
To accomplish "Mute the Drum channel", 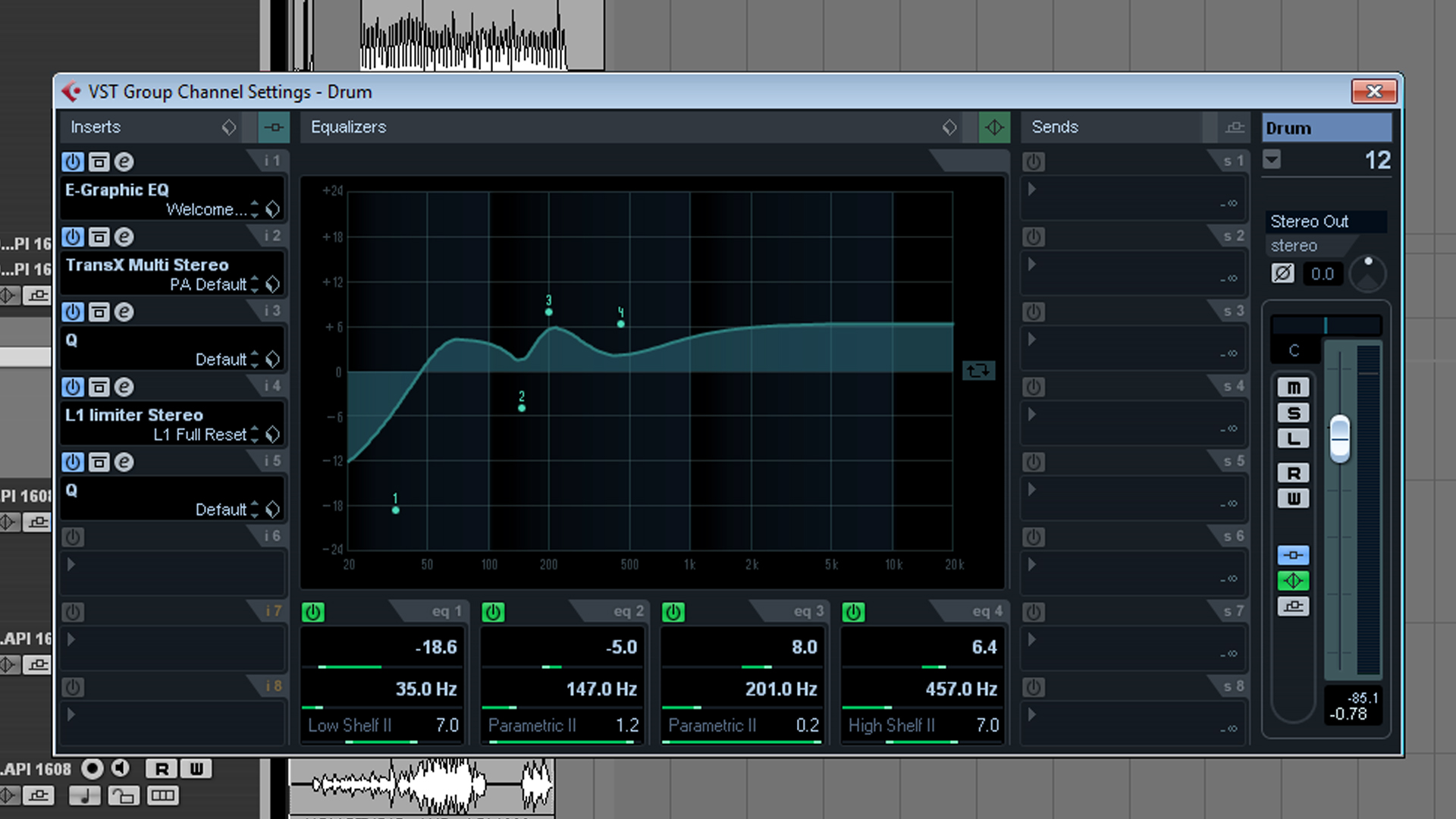I will point(1294,388).
